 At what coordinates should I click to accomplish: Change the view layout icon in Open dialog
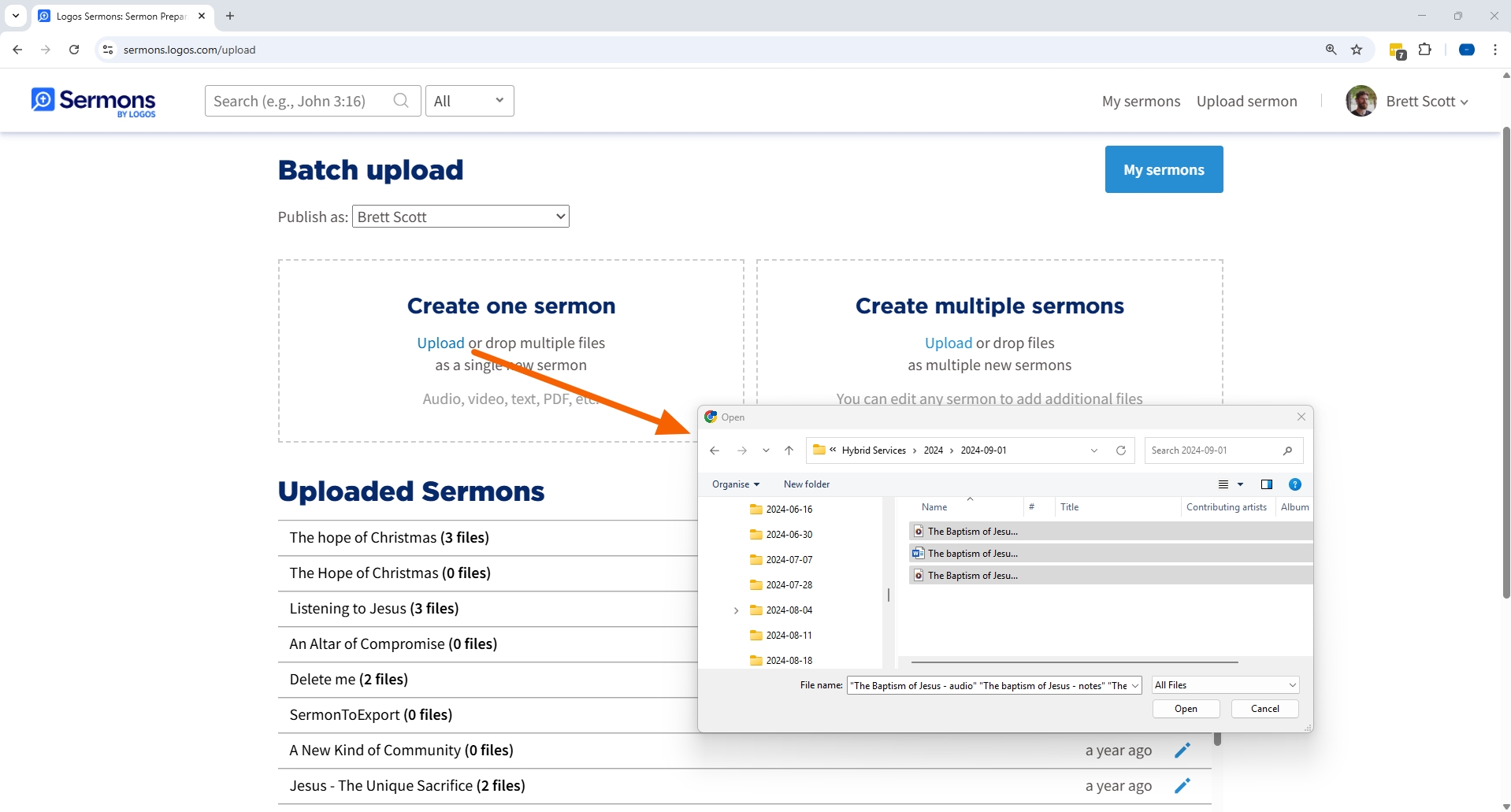1223,484
